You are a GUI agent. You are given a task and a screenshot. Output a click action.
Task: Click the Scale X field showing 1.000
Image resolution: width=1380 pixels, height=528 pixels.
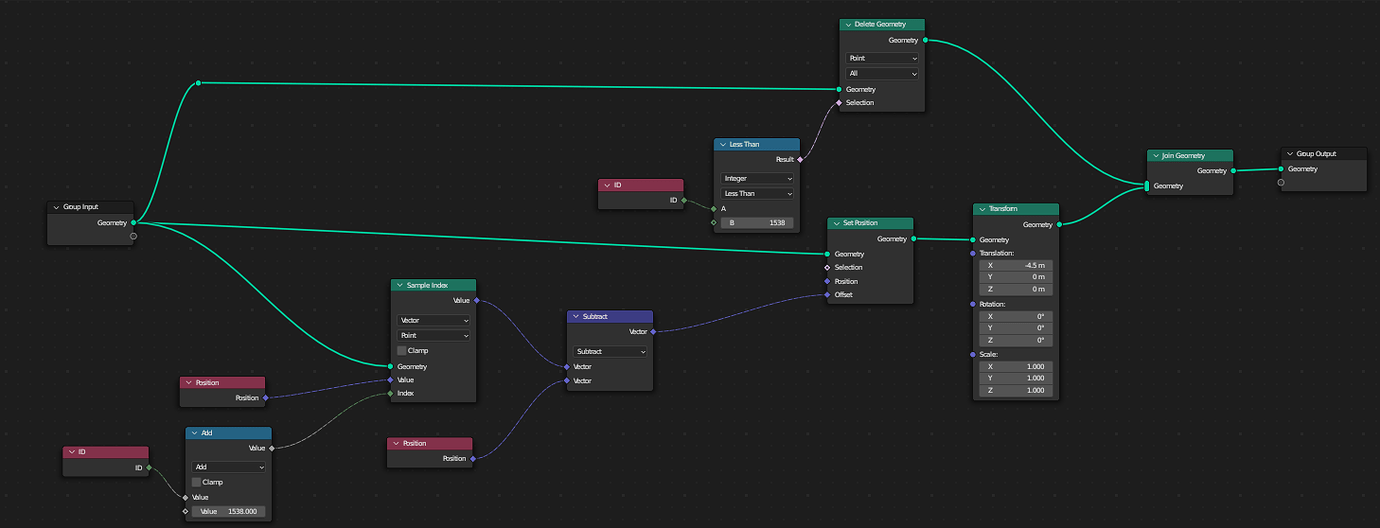(x=1016, y=366)
